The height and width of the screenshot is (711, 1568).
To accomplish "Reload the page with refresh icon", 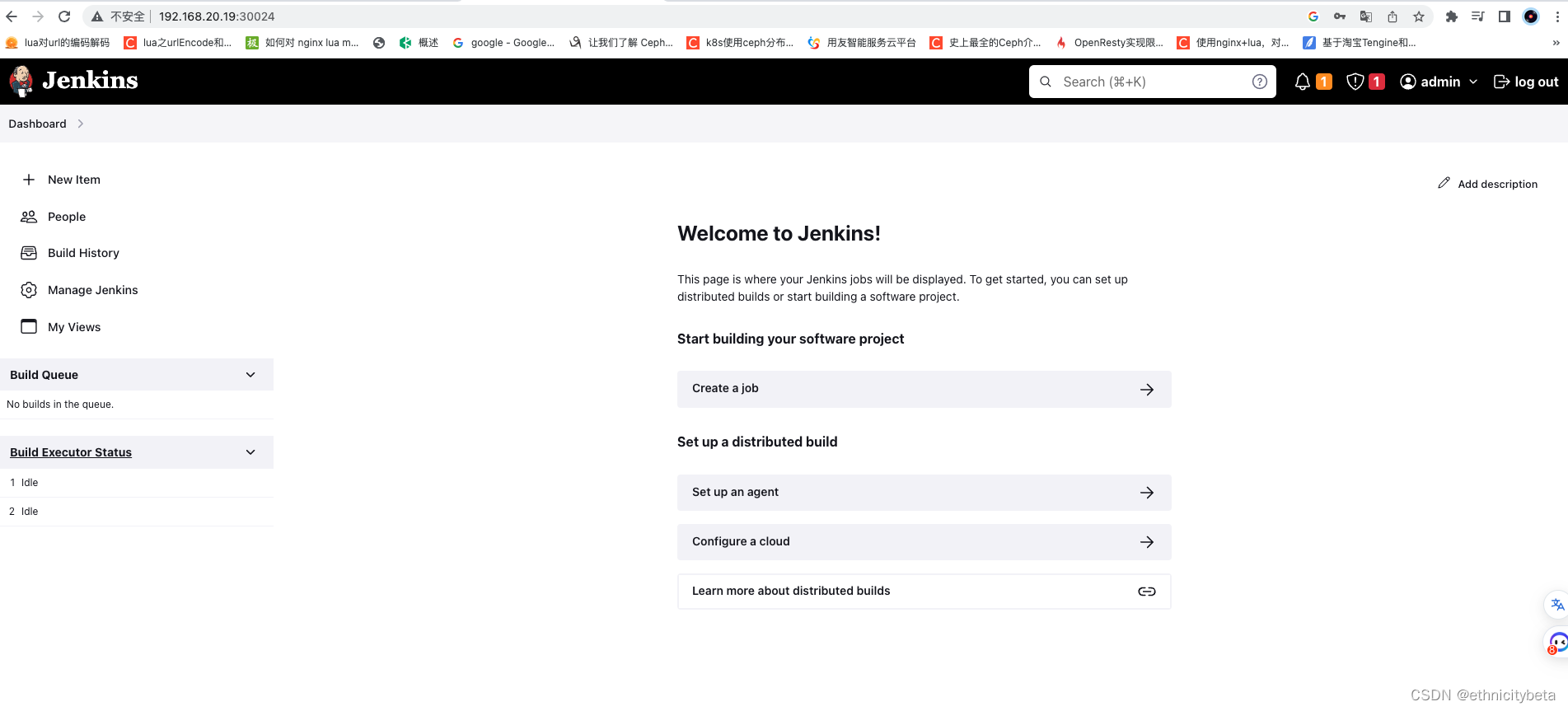I will tap(64, 16).
